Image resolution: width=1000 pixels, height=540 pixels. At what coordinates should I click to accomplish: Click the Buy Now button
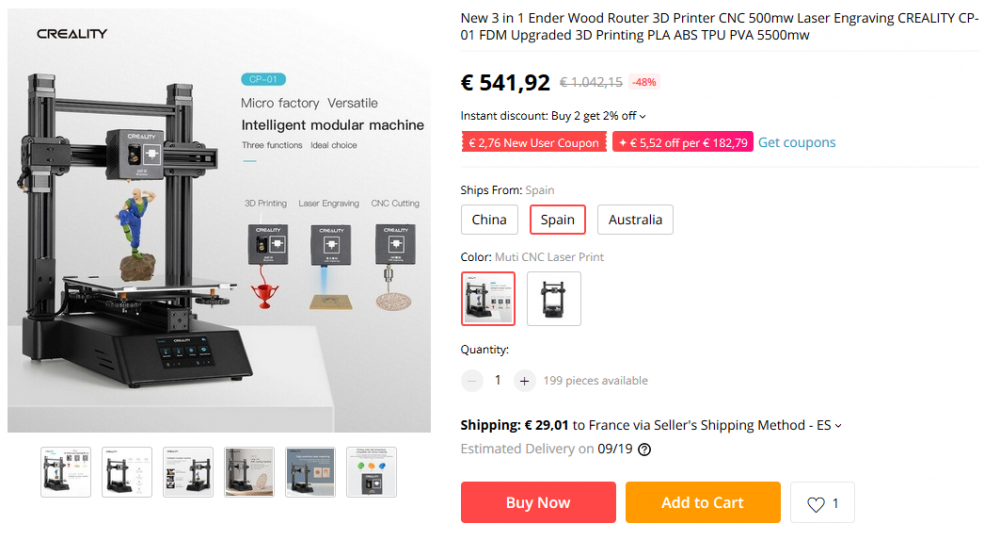538,503
